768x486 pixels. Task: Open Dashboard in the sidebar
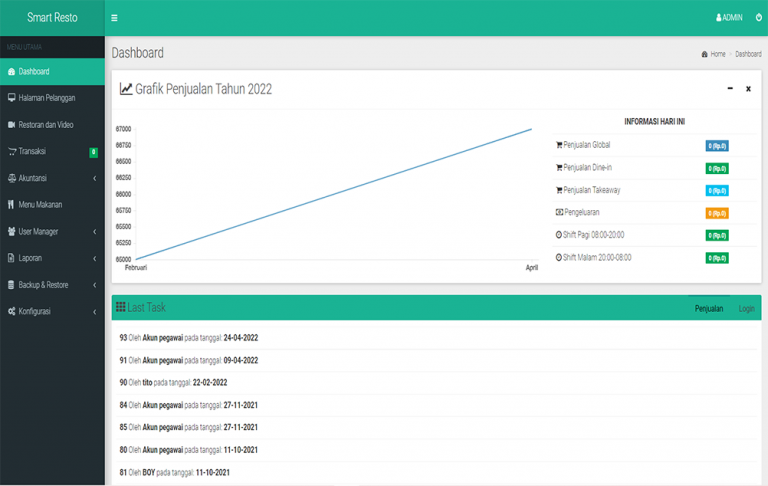pyautogui.click(x=52, y=72)
